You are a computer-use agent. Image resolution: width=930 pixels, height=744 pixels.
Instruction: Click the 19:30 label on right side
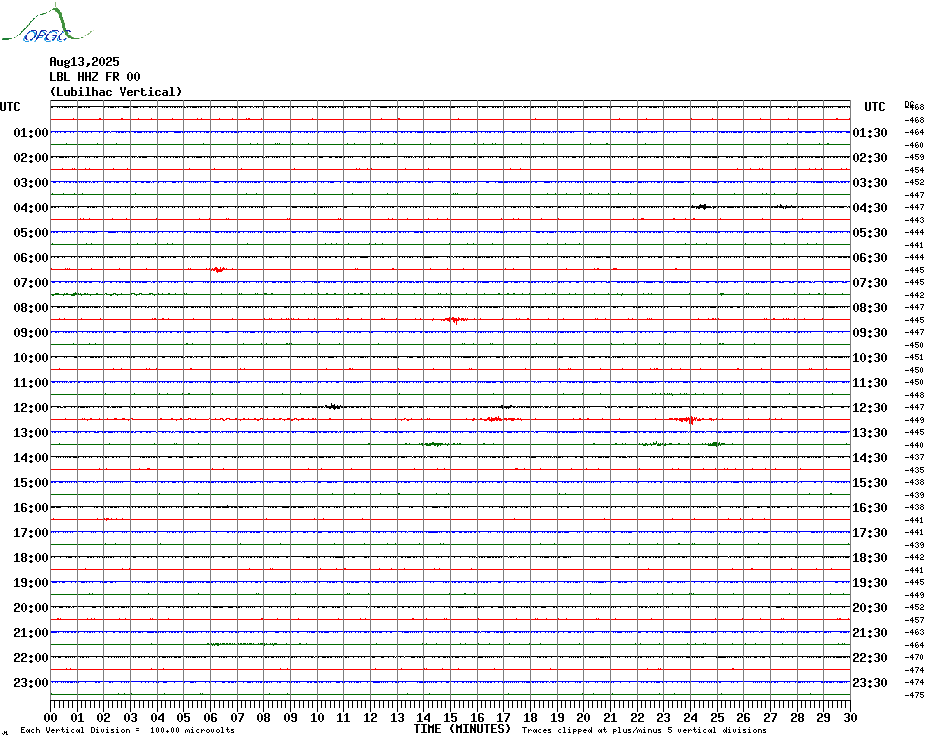click(x=870, y=583)
